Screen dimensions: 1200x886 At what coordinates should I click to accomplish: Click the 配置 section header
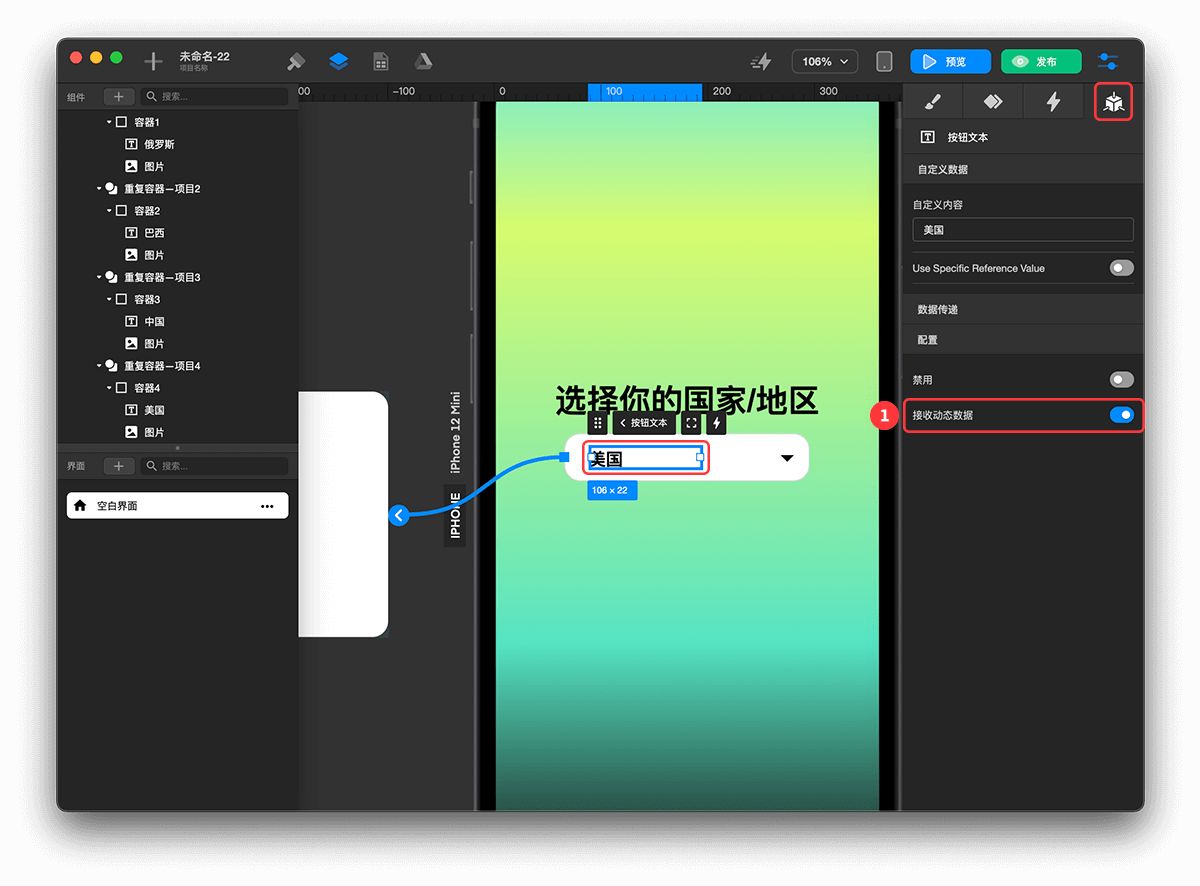1023,340
